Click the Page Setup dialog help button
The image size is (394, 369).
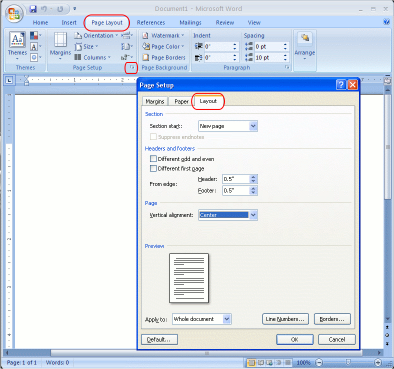[341, 85]
